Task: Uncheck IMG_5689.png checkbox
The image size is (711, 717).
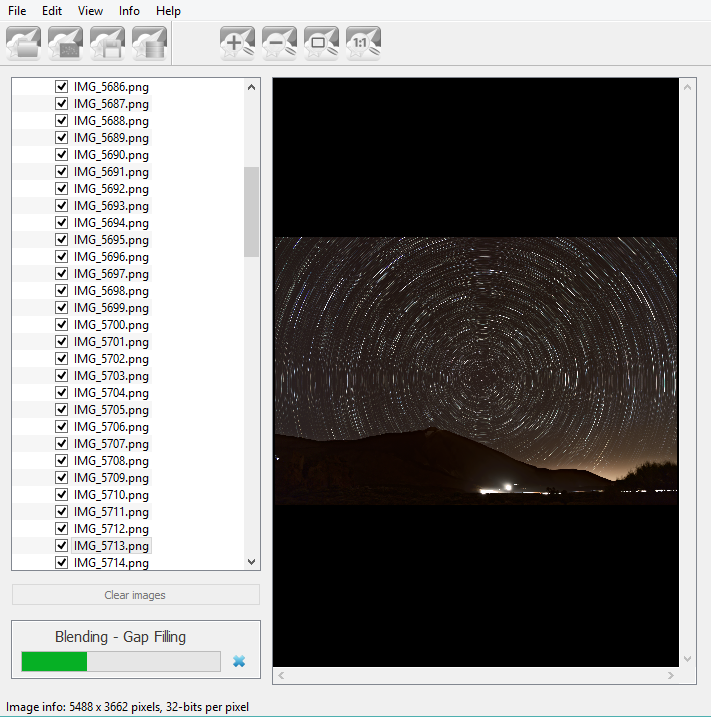Action: [x=62, y=138]
